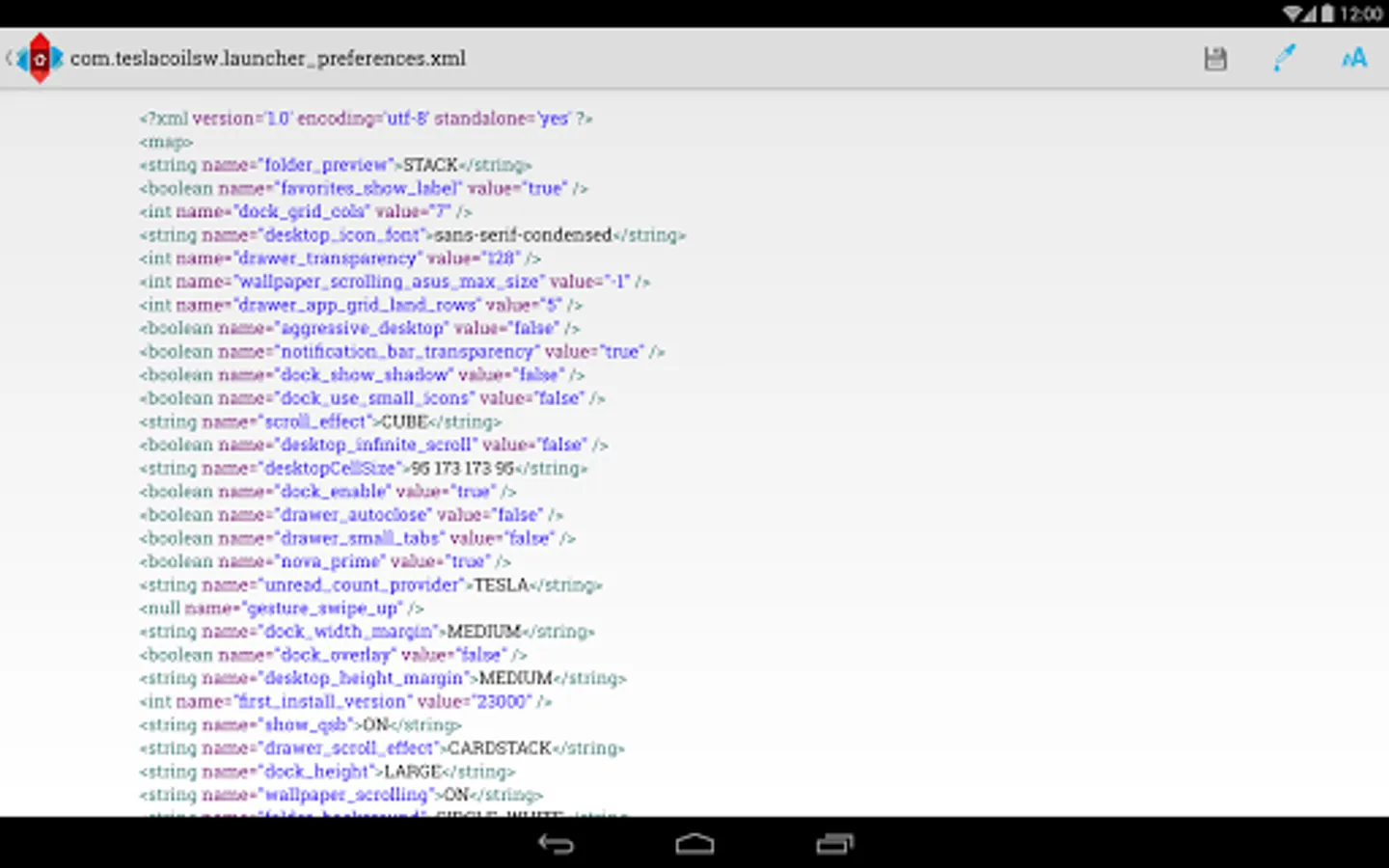Open the syntax color picker icon
Screen dimensions: 1389x868
[1284, 59]
